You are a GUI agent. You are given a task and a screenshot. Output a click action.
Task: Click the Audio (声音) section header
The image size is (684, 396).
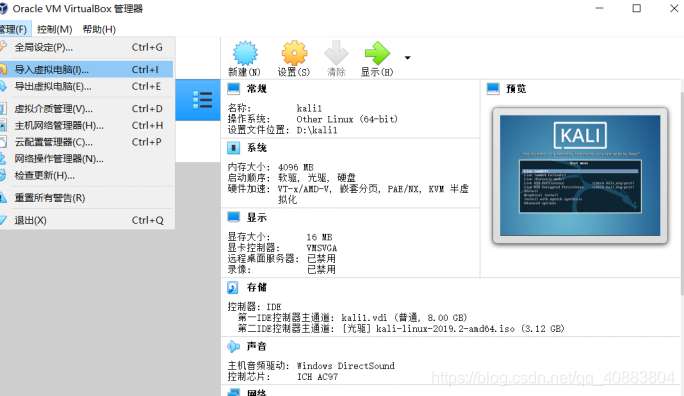[256, 346]
